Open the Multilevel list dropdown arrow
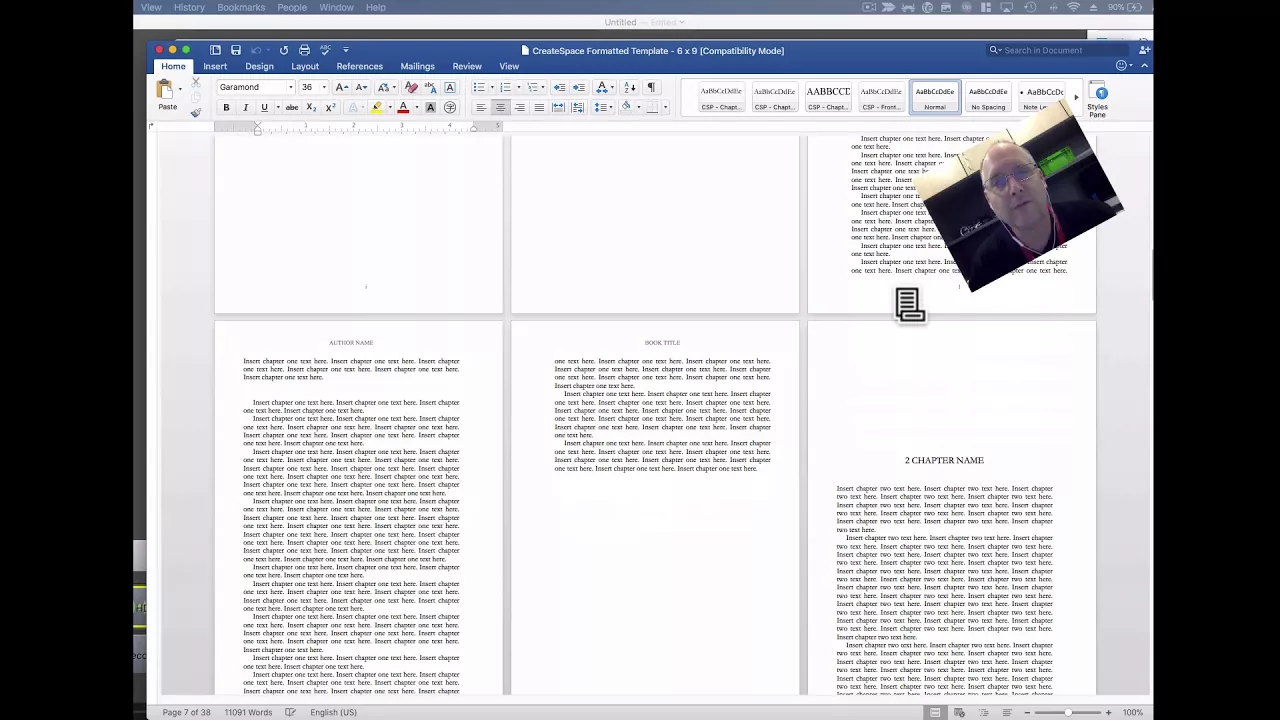1280x720 pixels. coord(544,87)
